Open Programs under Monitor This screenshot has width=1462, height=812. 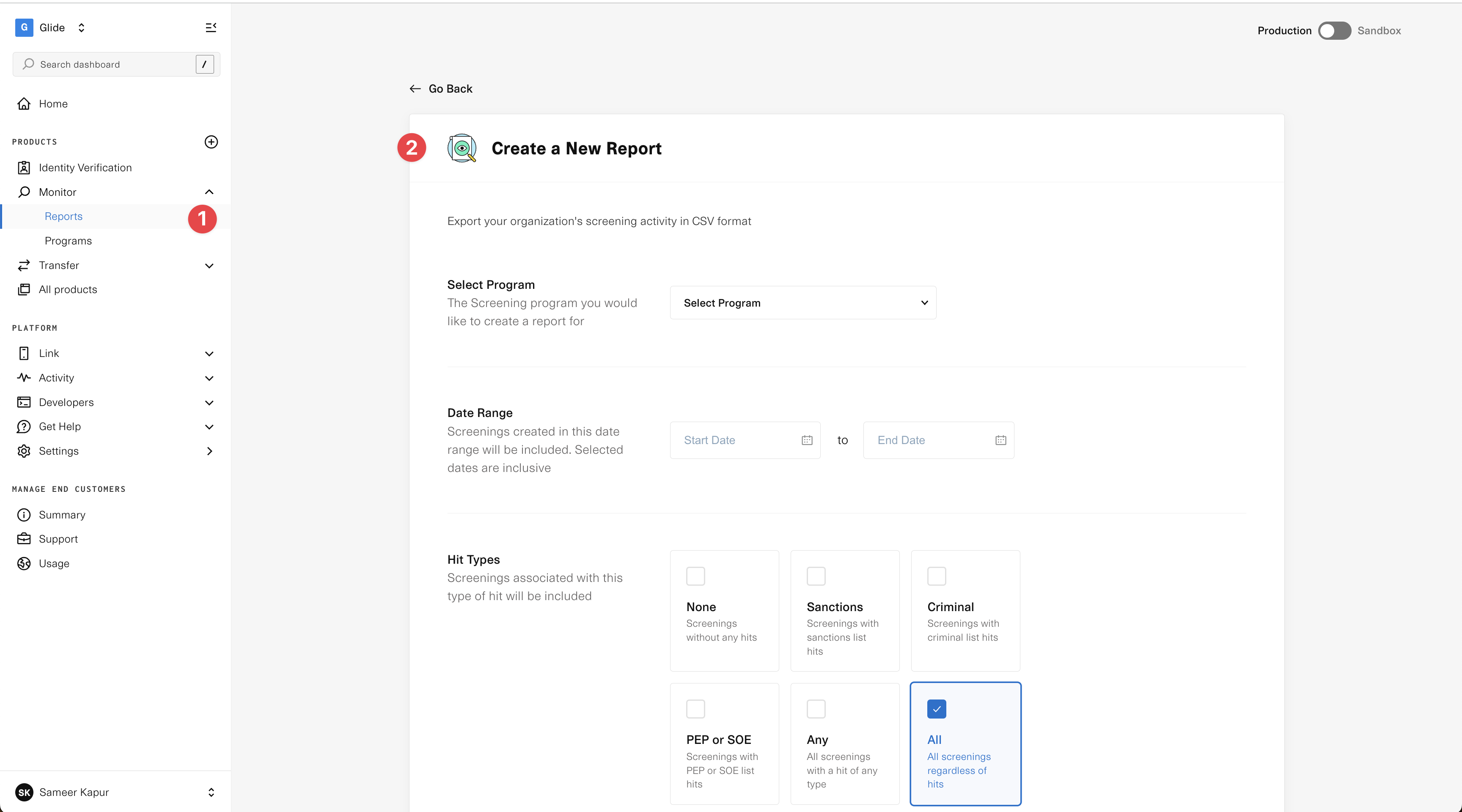[x=68, y=241]
